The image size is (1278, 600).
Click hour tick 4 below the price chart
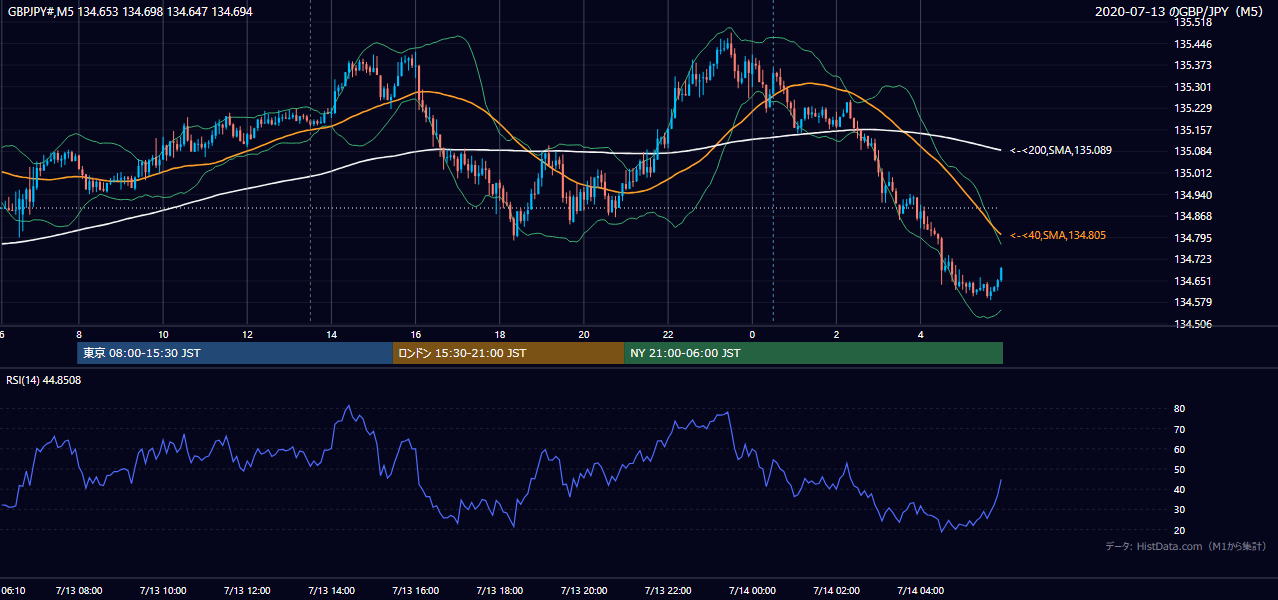click(921, 334)
